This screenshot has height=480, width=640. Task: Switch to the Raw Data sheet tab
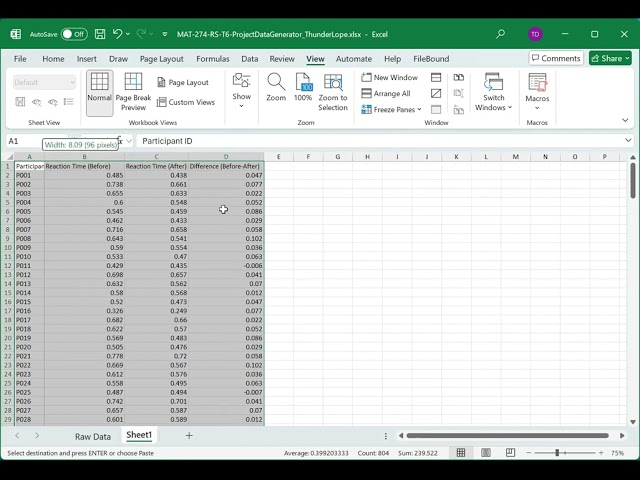point(93,436)
